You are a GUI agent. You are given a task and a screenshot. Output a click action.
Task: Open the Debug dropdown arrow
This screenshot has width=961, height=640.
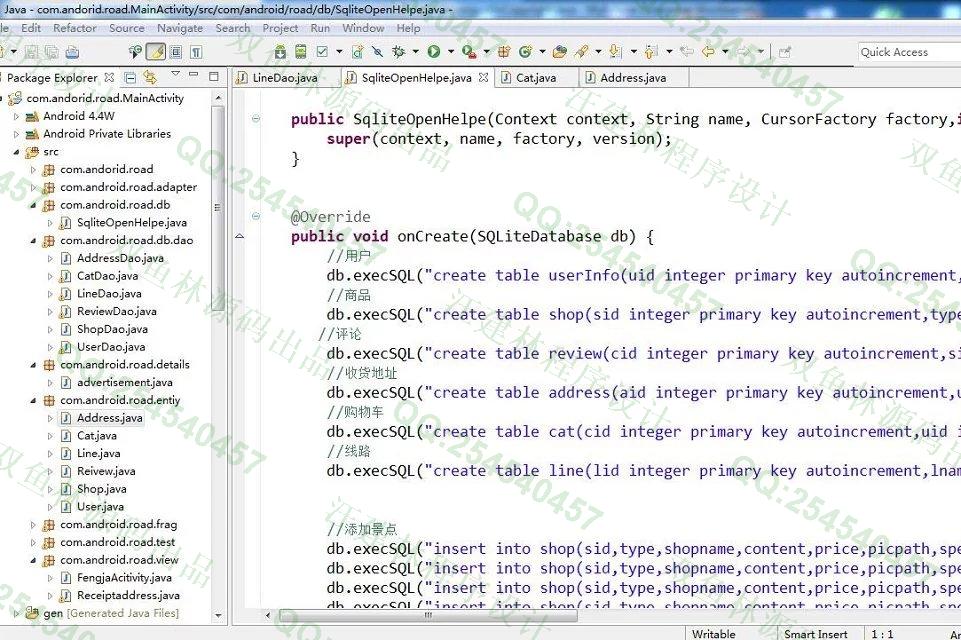[x=416, y=52]
